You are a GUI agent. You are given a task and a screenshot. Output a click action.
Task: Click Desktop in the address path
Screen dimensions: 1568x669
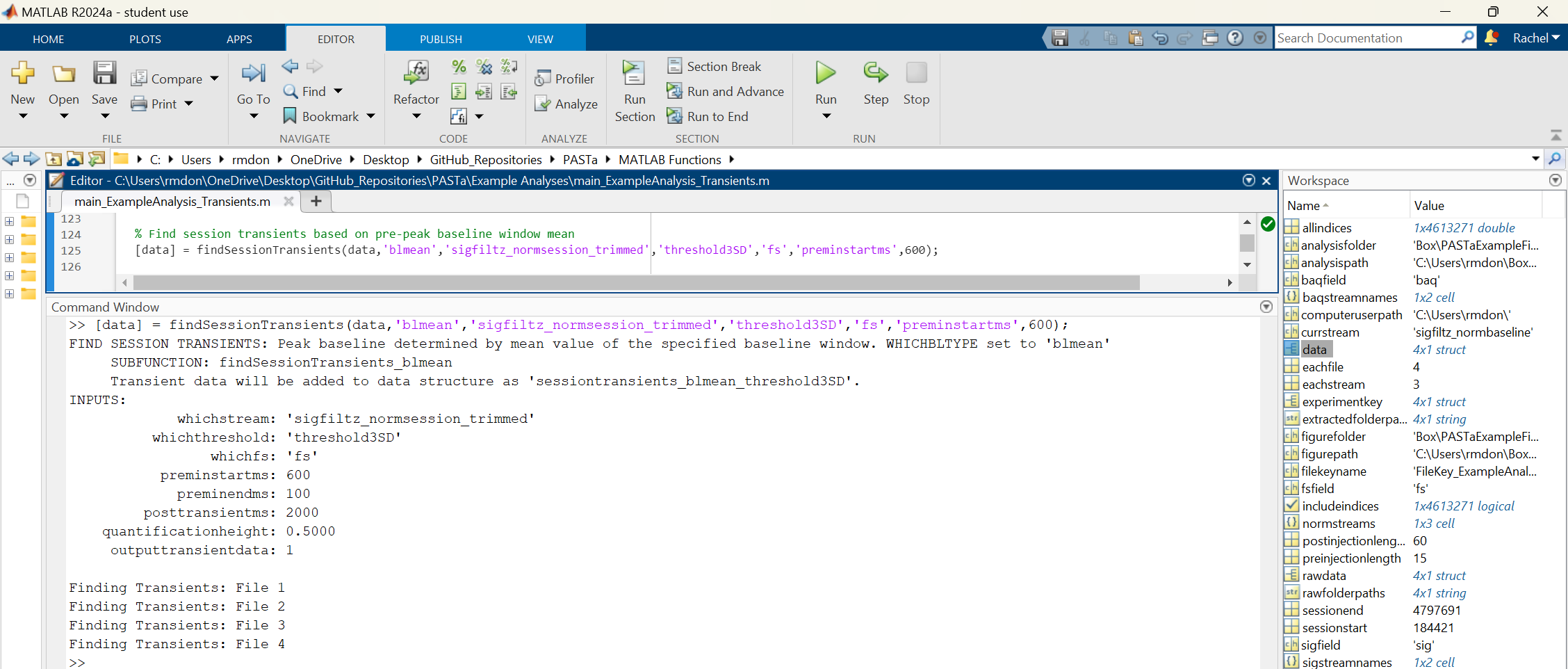click(386, 159)
